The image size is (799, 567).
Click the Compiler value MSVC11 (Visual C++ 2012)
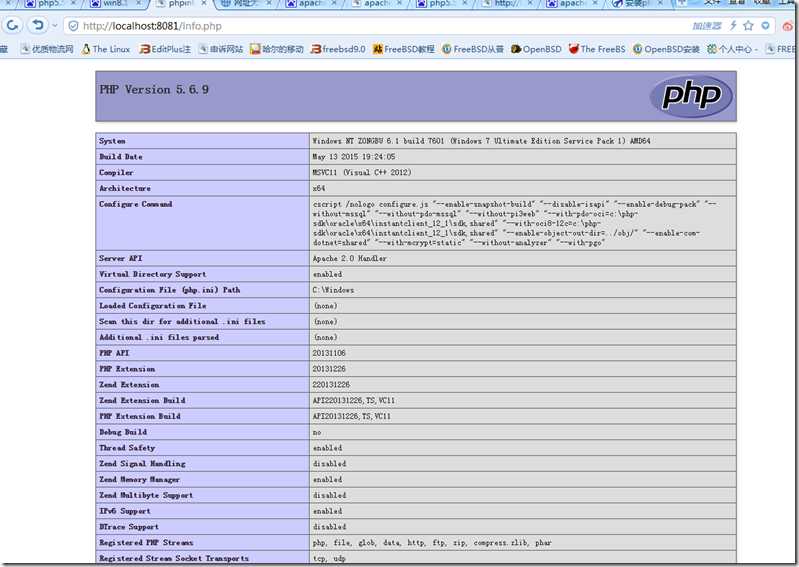[x=362, y=173]
